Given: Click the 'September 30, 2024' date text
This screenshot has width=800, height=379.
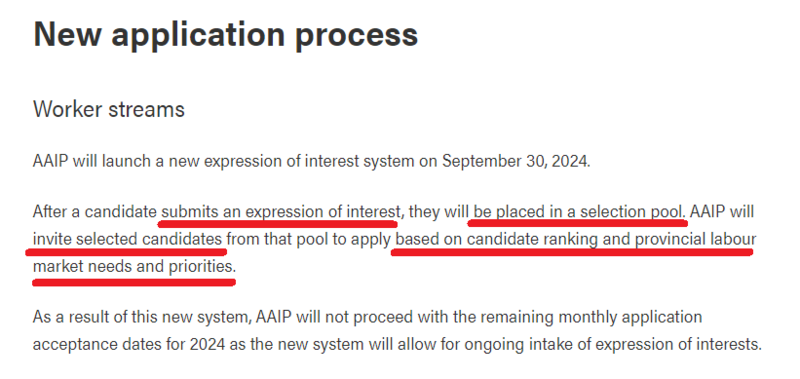Looking at the screenshot, I should click(516, 161).
